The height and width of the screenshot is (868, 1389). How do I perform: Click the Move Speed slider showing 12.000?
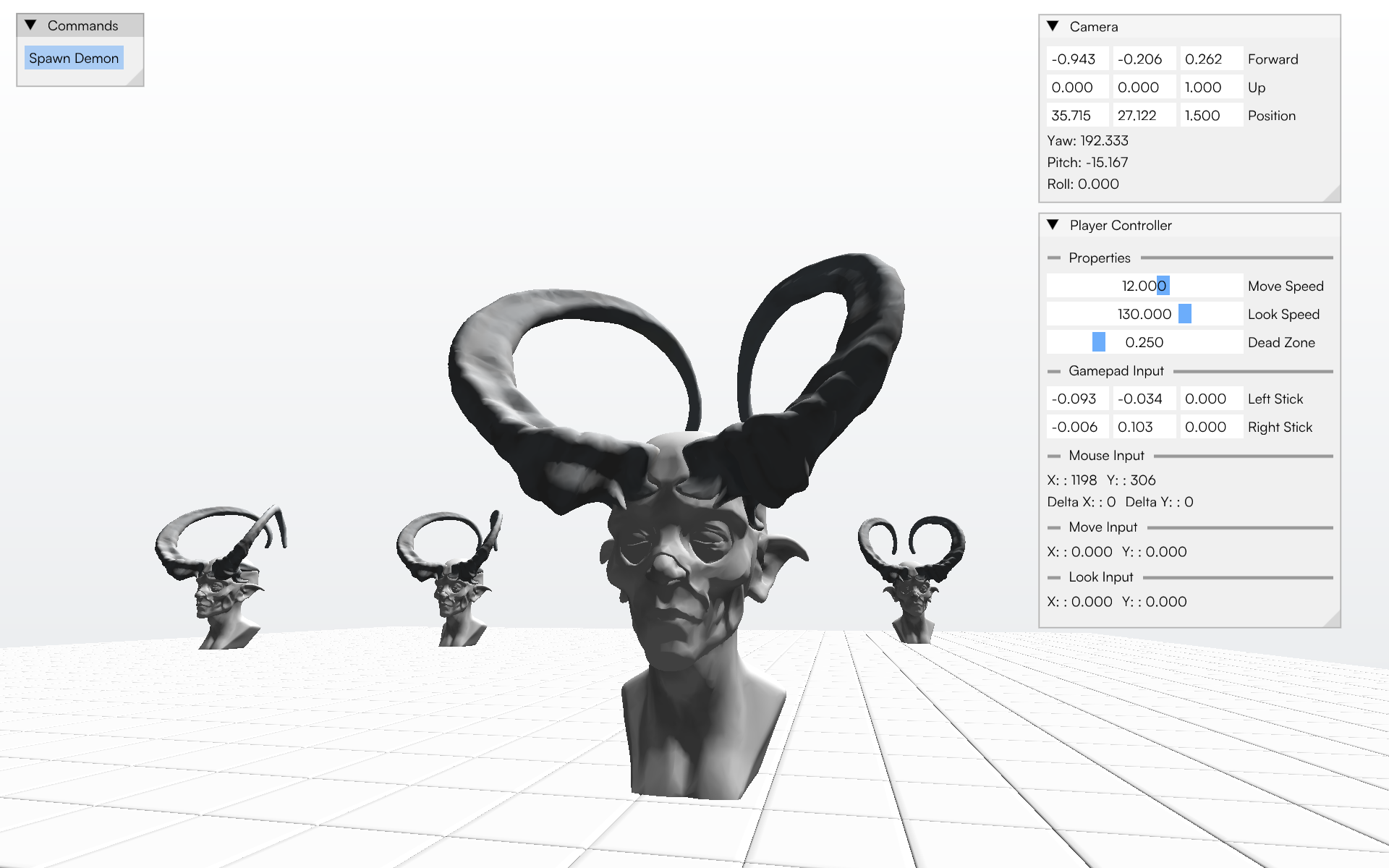(1144, 286)
